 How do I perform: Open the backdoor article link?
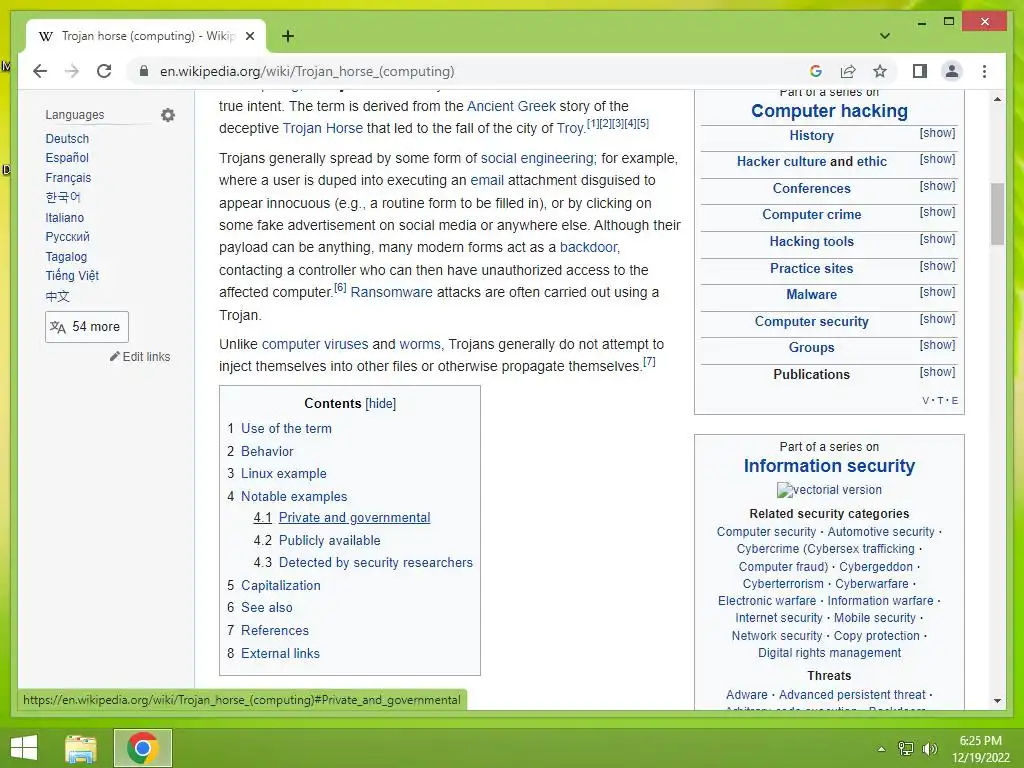coord(588,247)
